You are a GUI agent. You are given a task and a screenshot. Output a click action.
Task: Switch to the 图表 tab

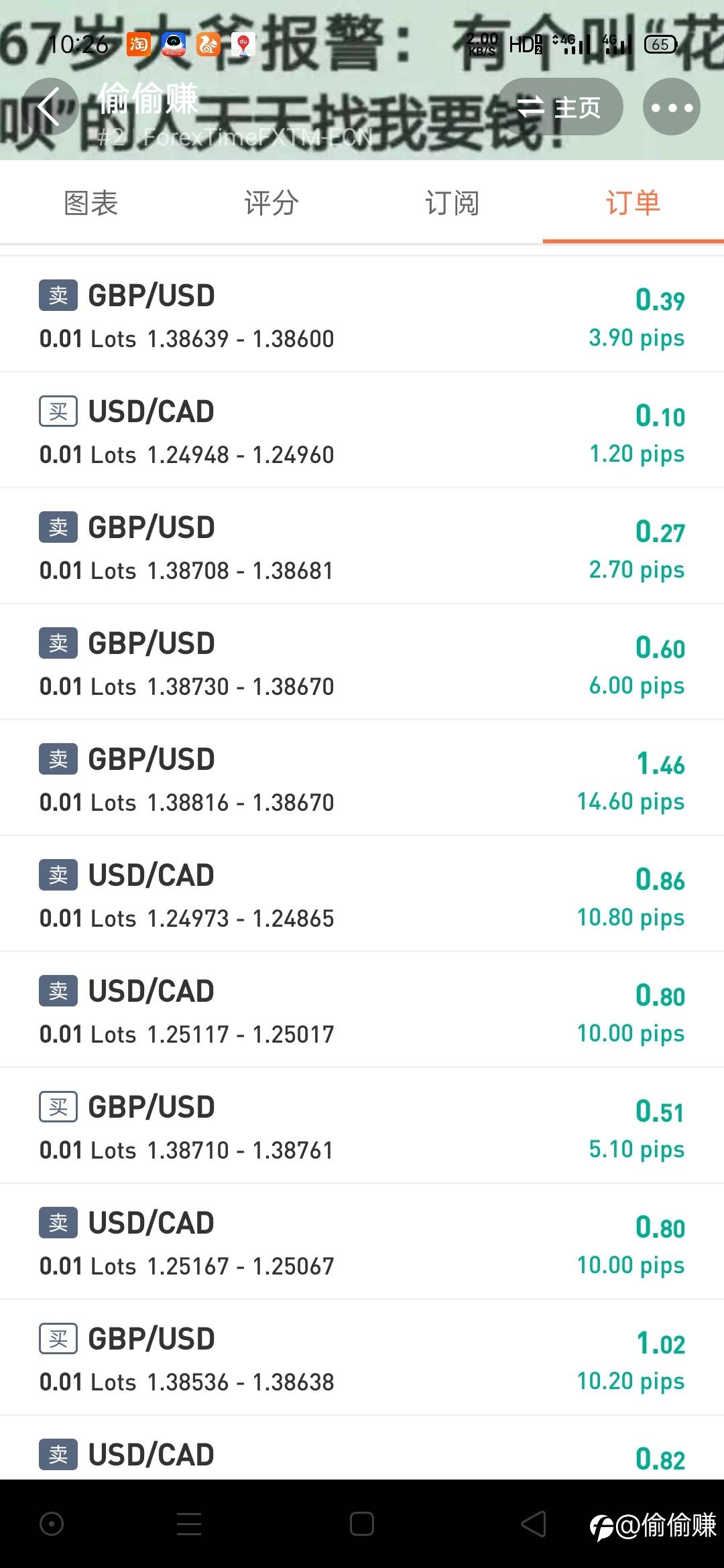tap(90, 203)
